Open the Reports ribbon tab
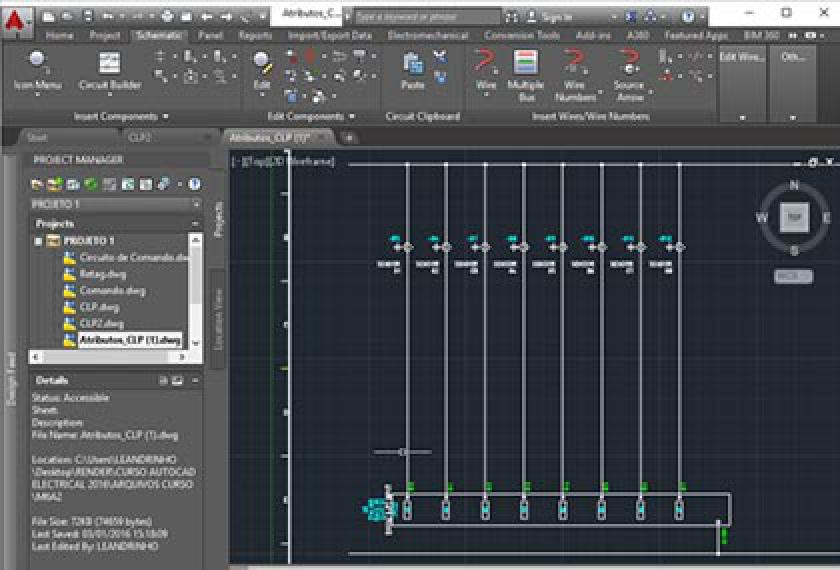This screenshot has height=570, width=840. point(255,35)
